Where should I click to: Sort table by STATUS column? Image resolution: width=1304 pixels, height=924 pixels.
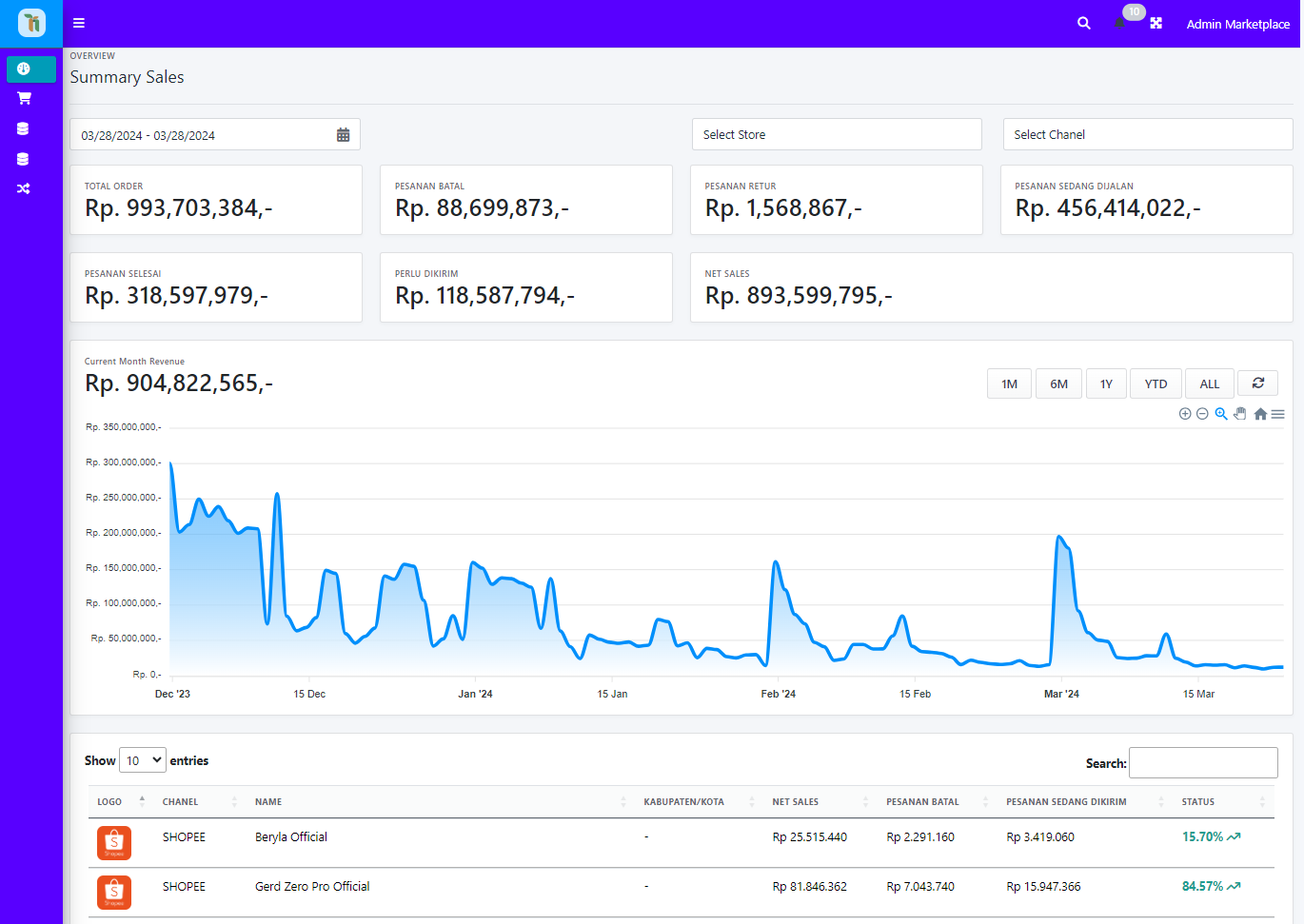click(1224, 801)
